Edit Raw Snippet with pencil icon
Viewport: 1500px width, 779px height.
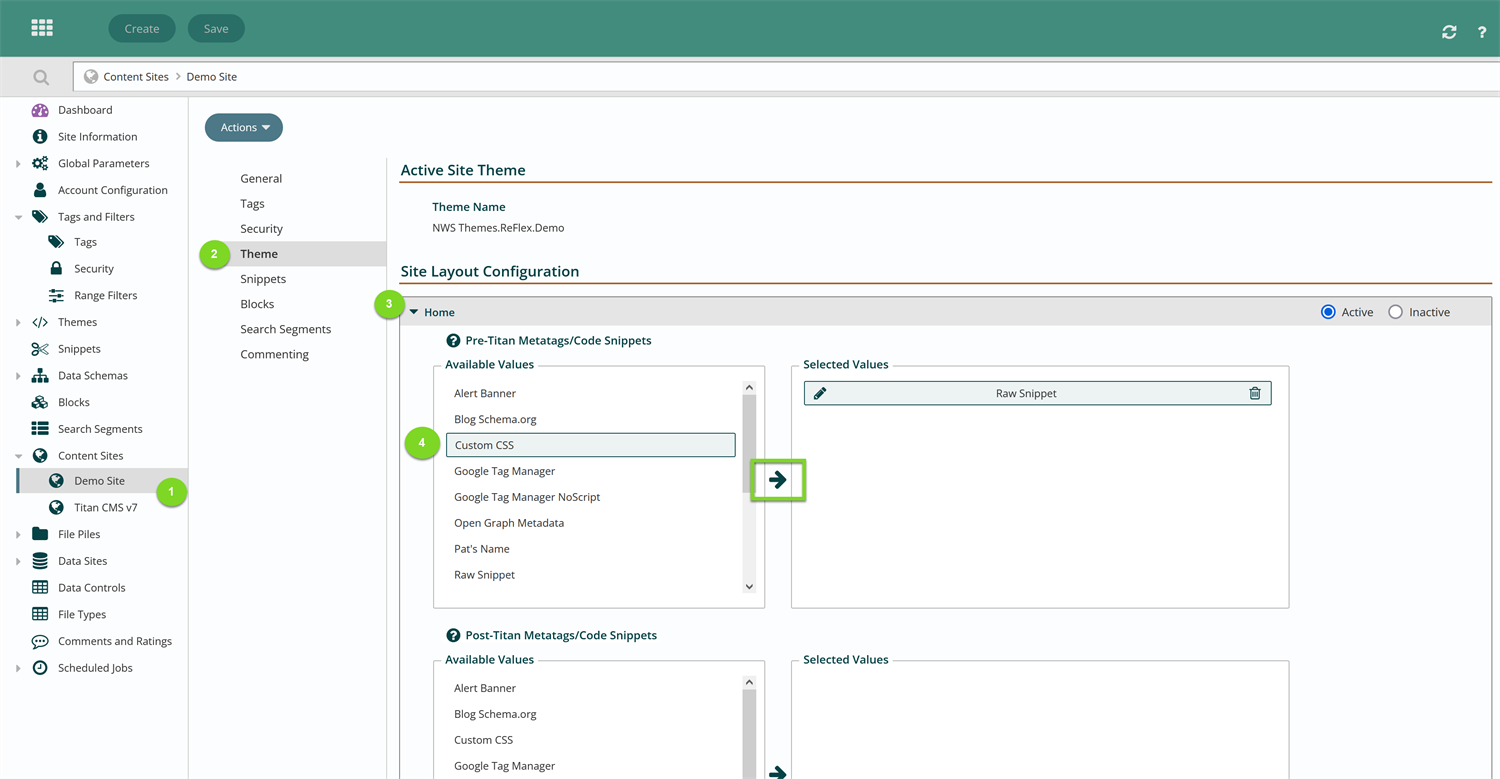(820, 394)
